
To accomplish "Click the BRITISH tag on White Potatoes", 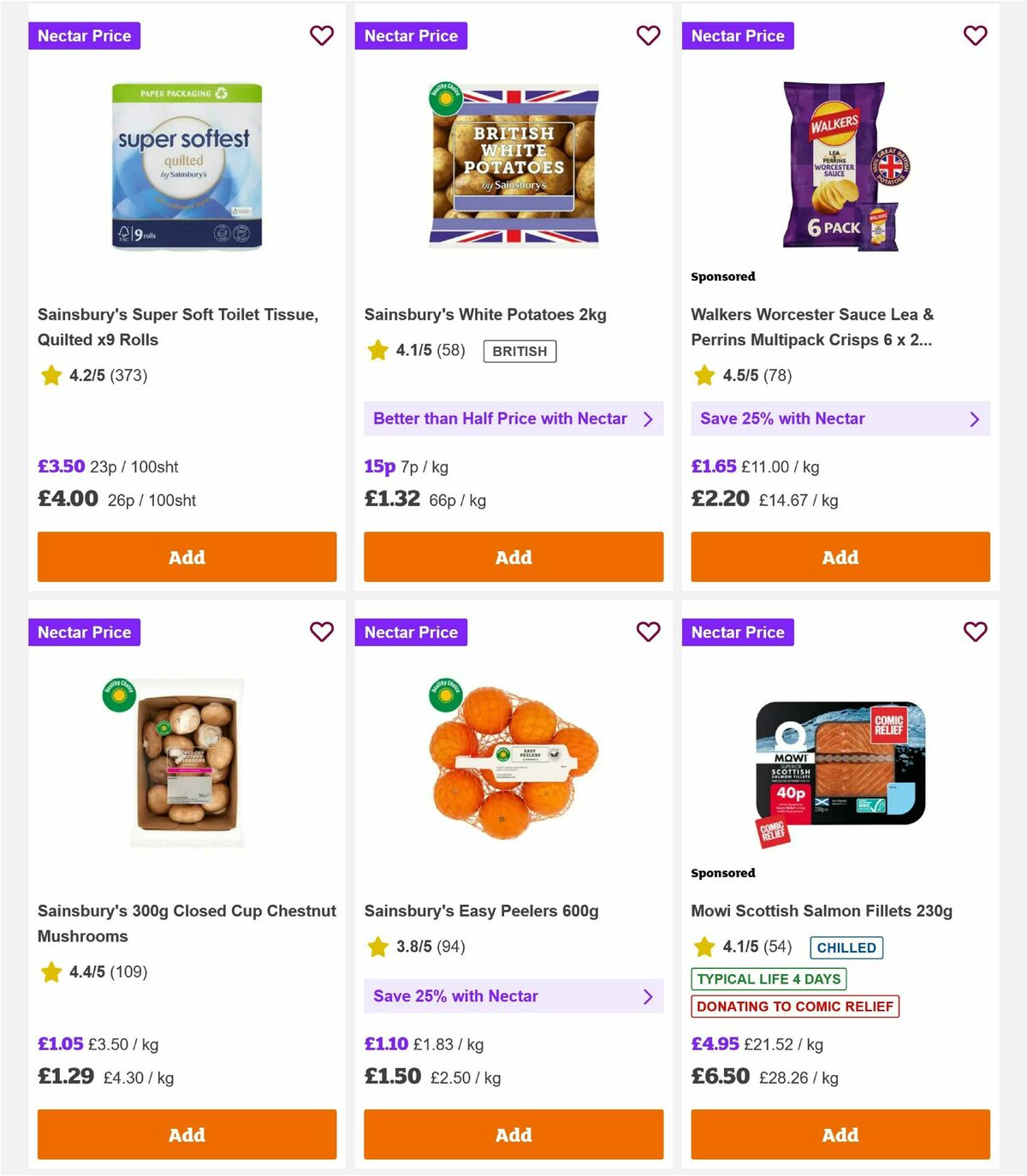I will (519, 351).
